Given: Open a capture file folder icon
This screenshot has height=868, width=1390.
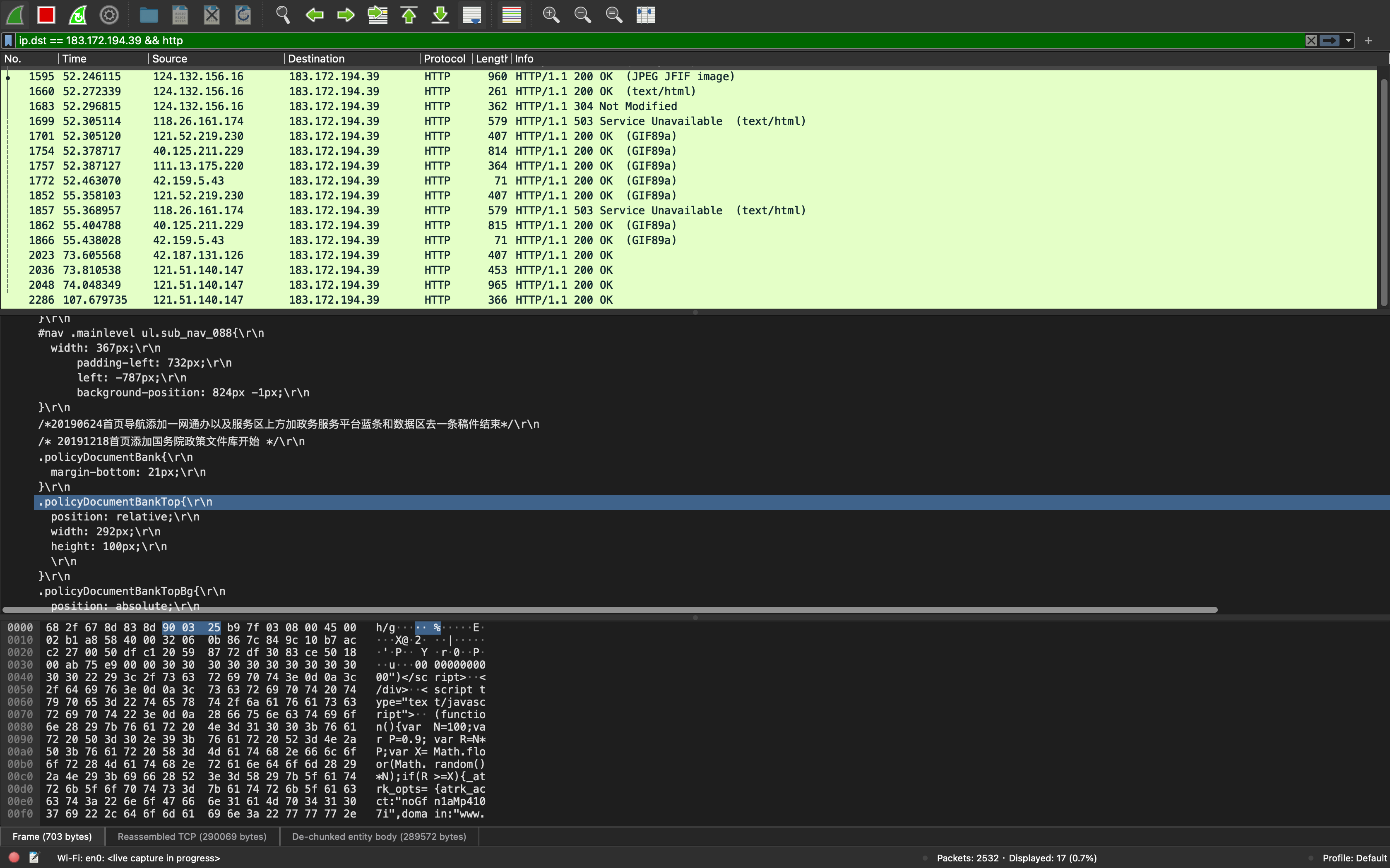Looking at the screenshot, I should 149,15.
